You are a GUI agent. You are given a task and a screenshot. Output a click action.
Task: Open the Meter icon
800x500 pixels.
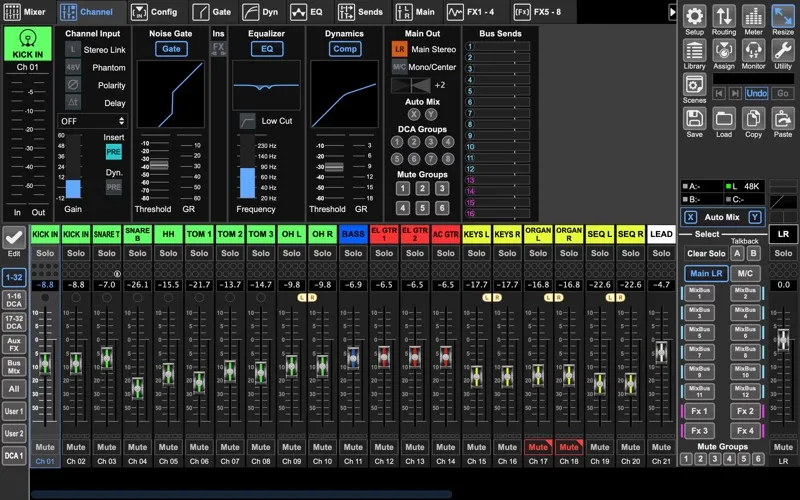(x=754, y=16)
